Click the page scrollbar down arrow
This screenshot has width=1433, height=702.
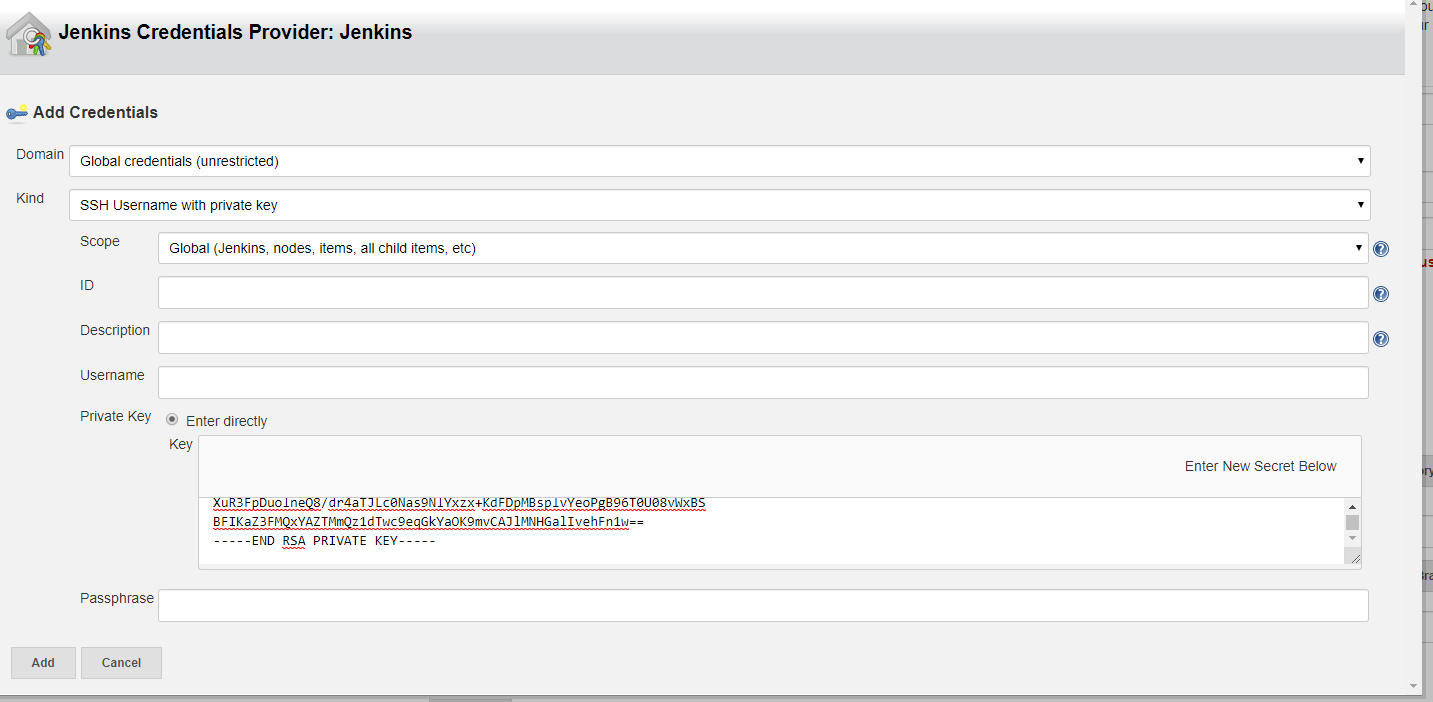click(1413, 686)
